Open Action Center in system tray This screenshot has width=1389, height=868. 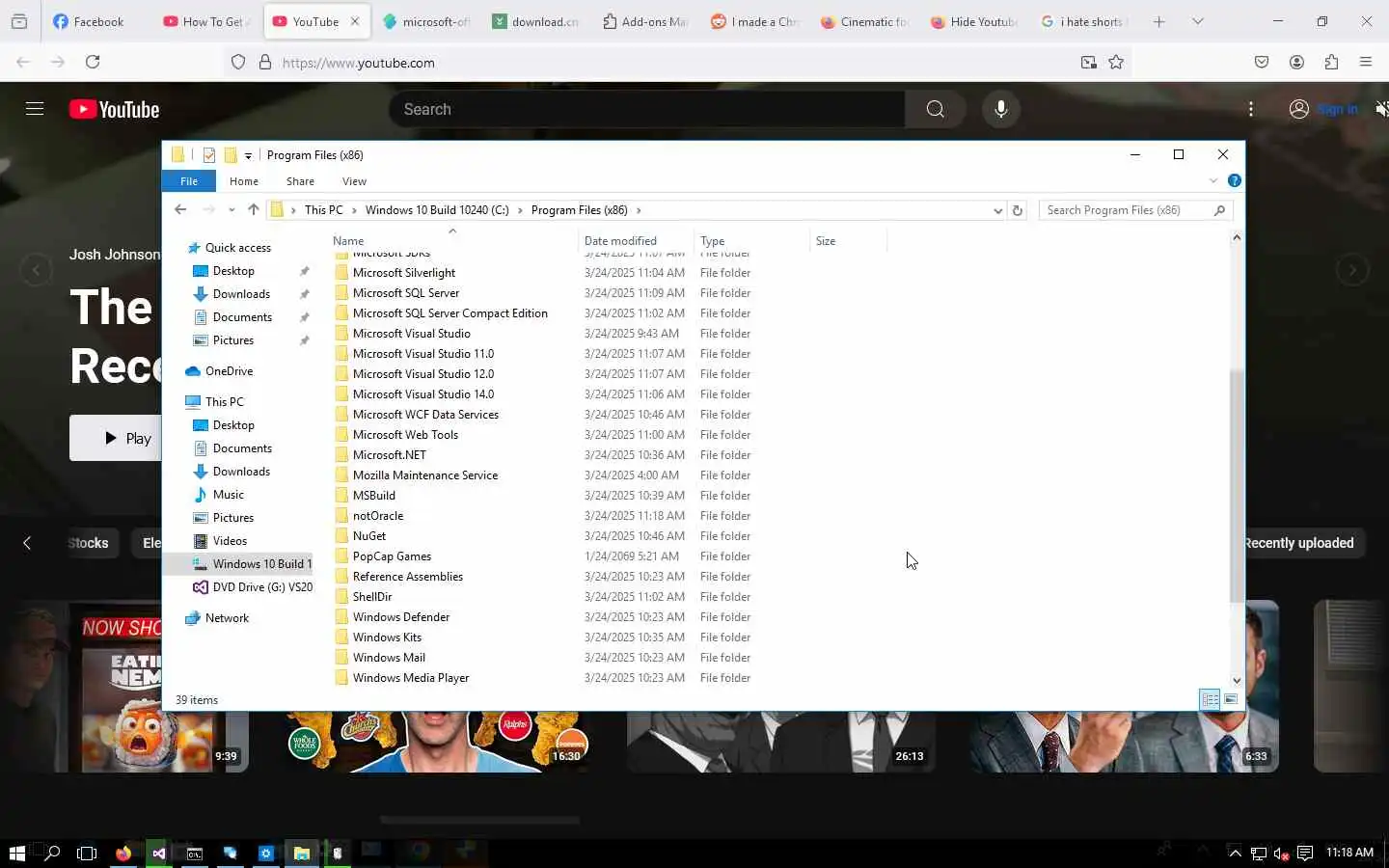(x=1305, y=853)
